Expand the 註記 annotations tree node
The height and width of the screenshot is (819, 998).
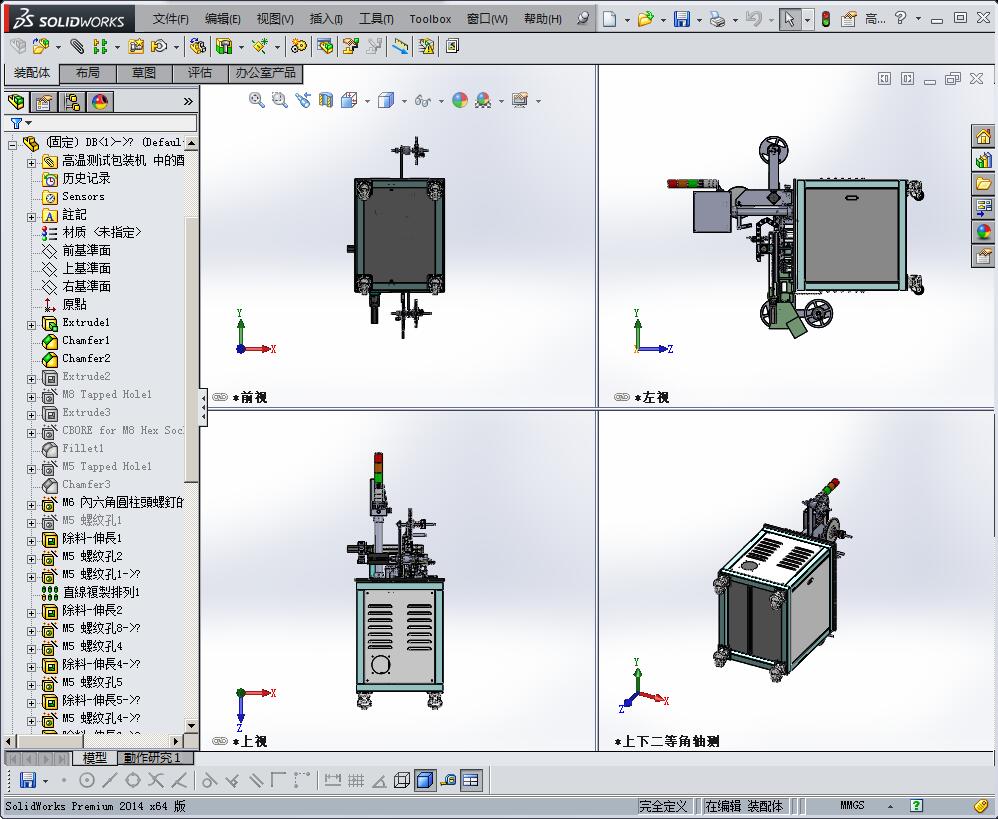point(31,215)
